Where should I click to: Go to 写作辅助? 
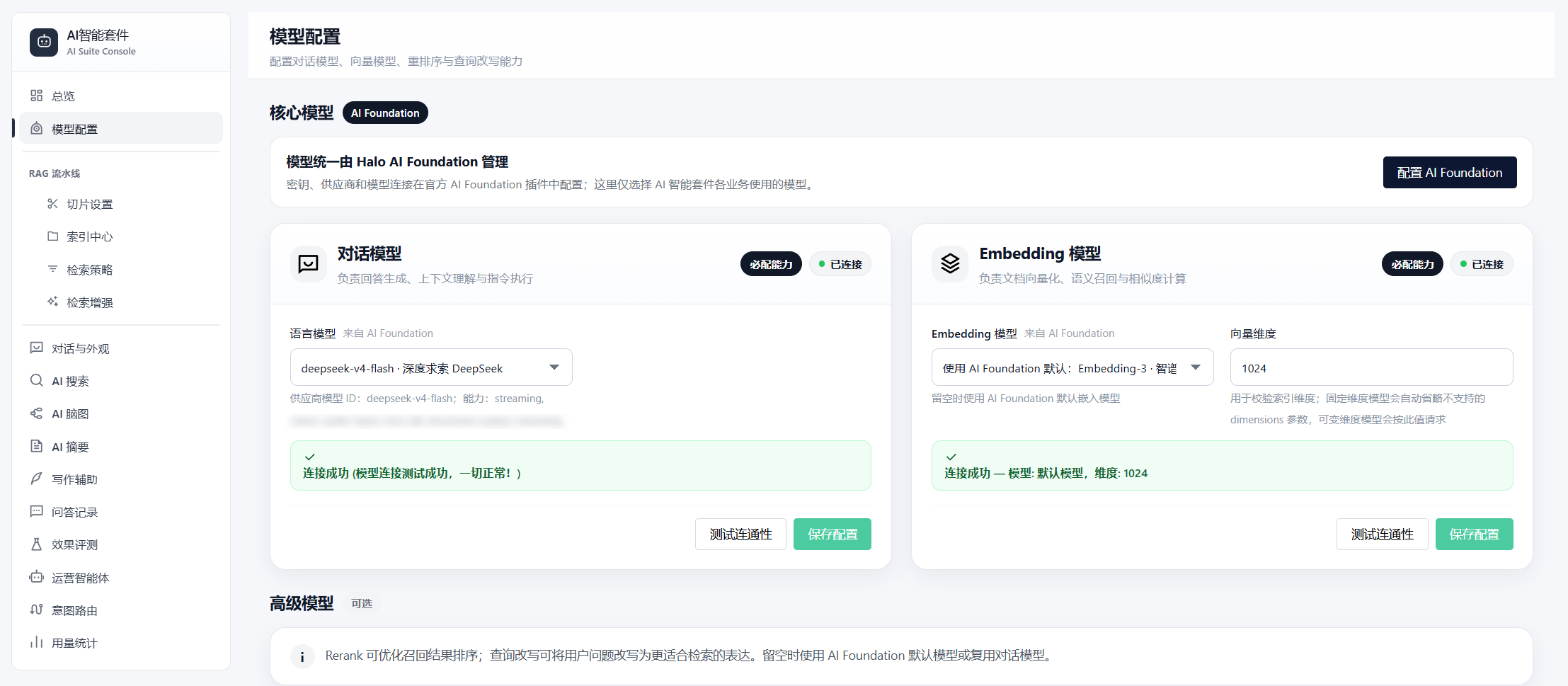[x=121, y=479]
